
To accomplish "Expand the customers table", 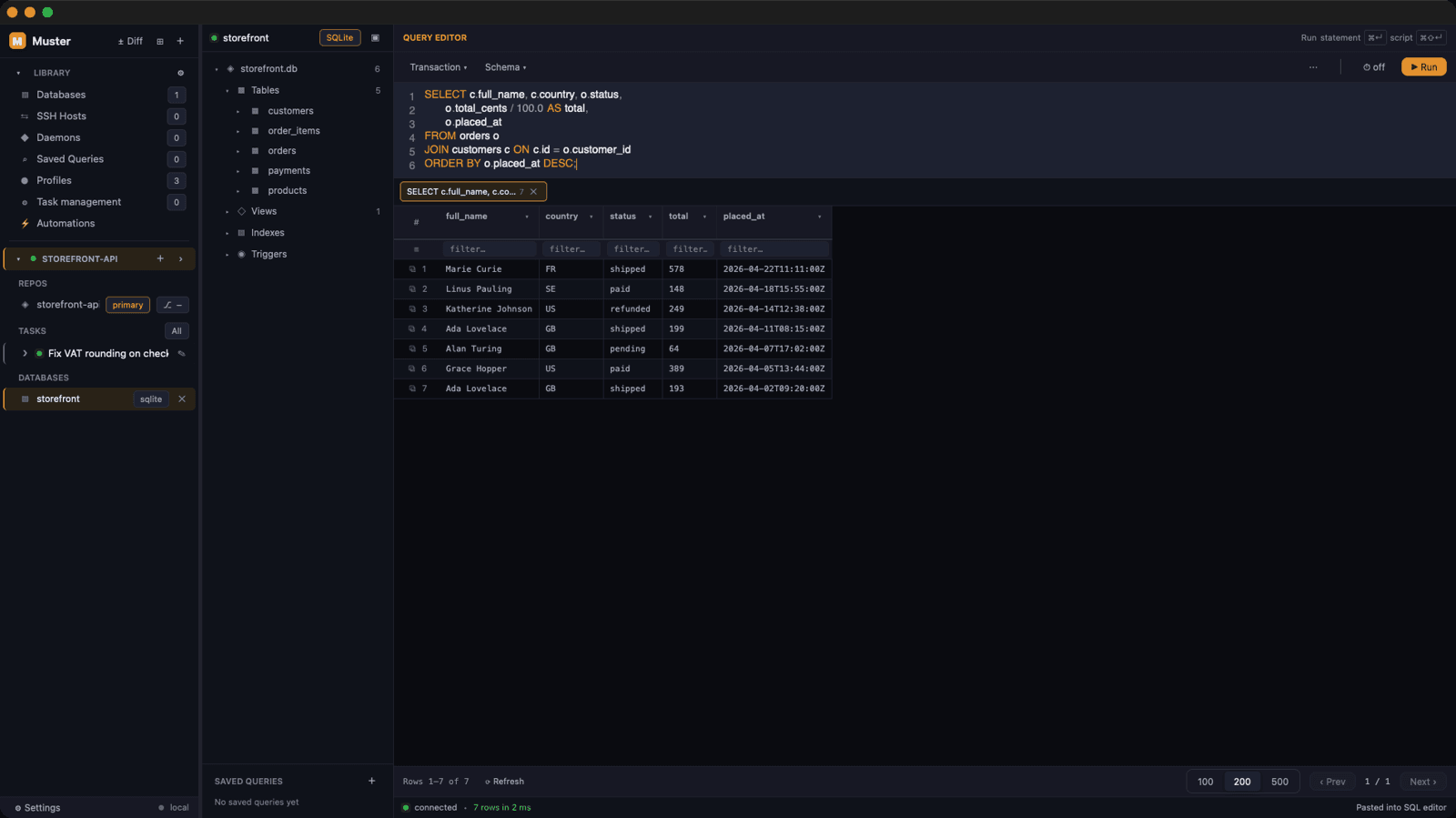I will click(x=238, y=111).
